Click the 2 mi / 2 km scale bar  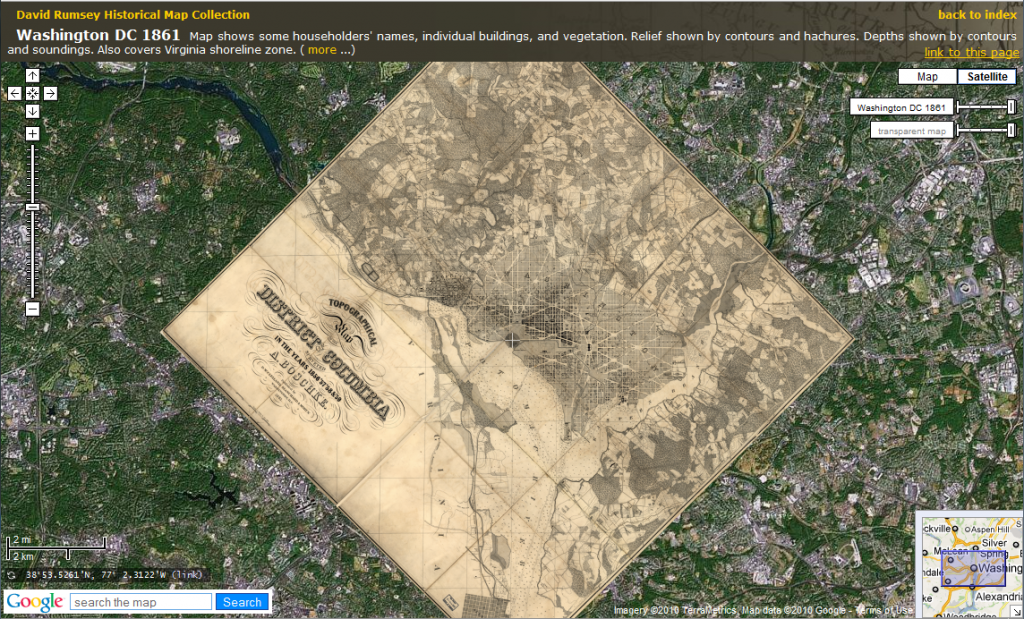click(x=56, y=548)
